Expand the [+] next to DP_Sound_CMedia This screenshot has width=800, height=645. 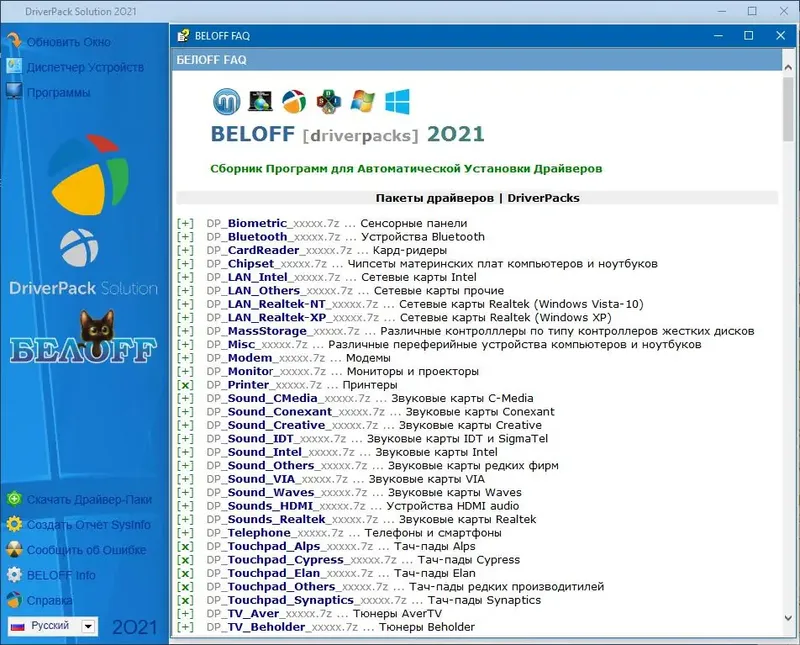[185, 399]
